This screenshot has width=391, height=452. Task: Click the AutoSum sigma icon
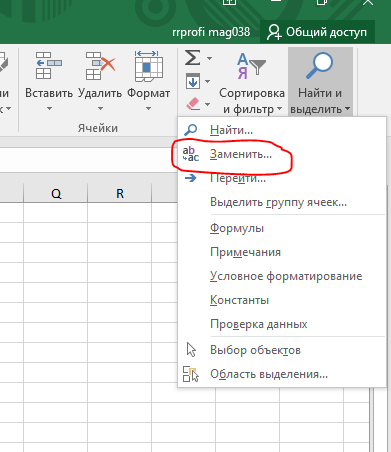click(193, 58)
